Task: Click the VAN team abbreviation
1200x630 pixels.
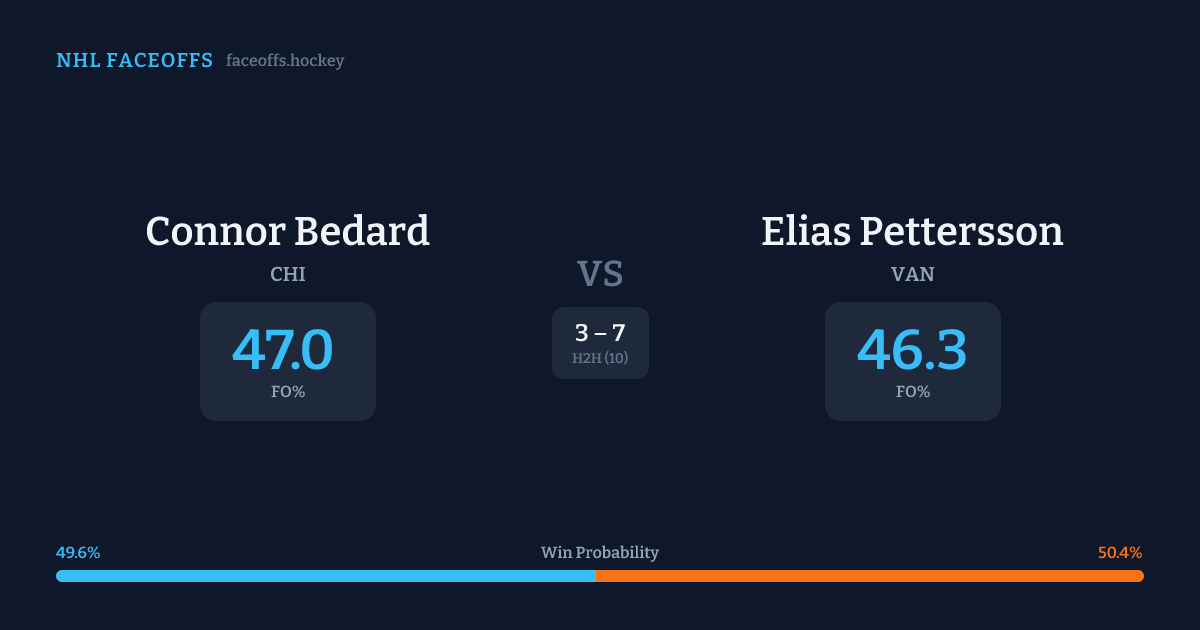Action: tap(912, 274)
